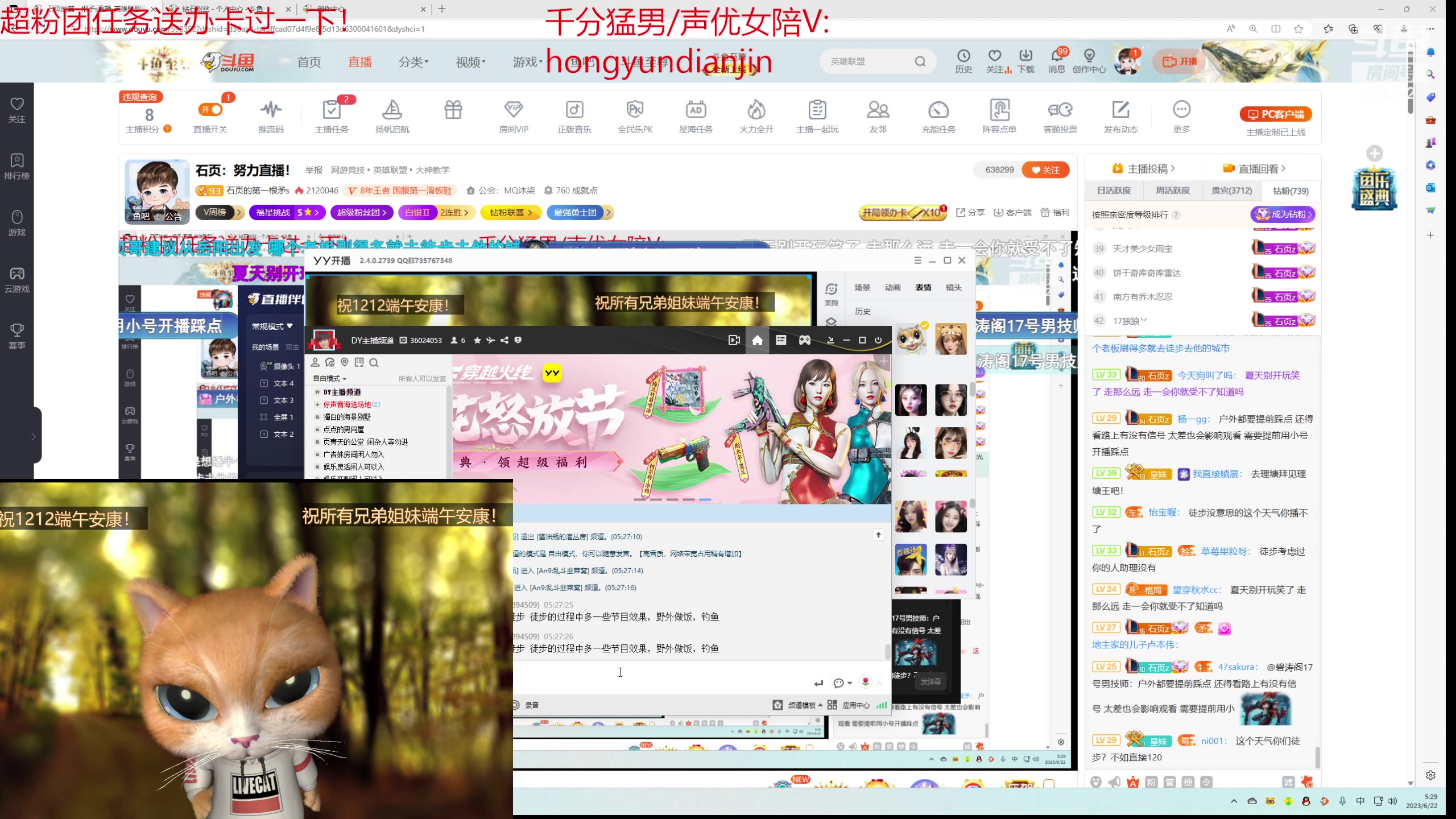This screenshot has width=1456, height=819.
Task: Click favorite star icon in YY channel bar
Action: click(477, 340)
